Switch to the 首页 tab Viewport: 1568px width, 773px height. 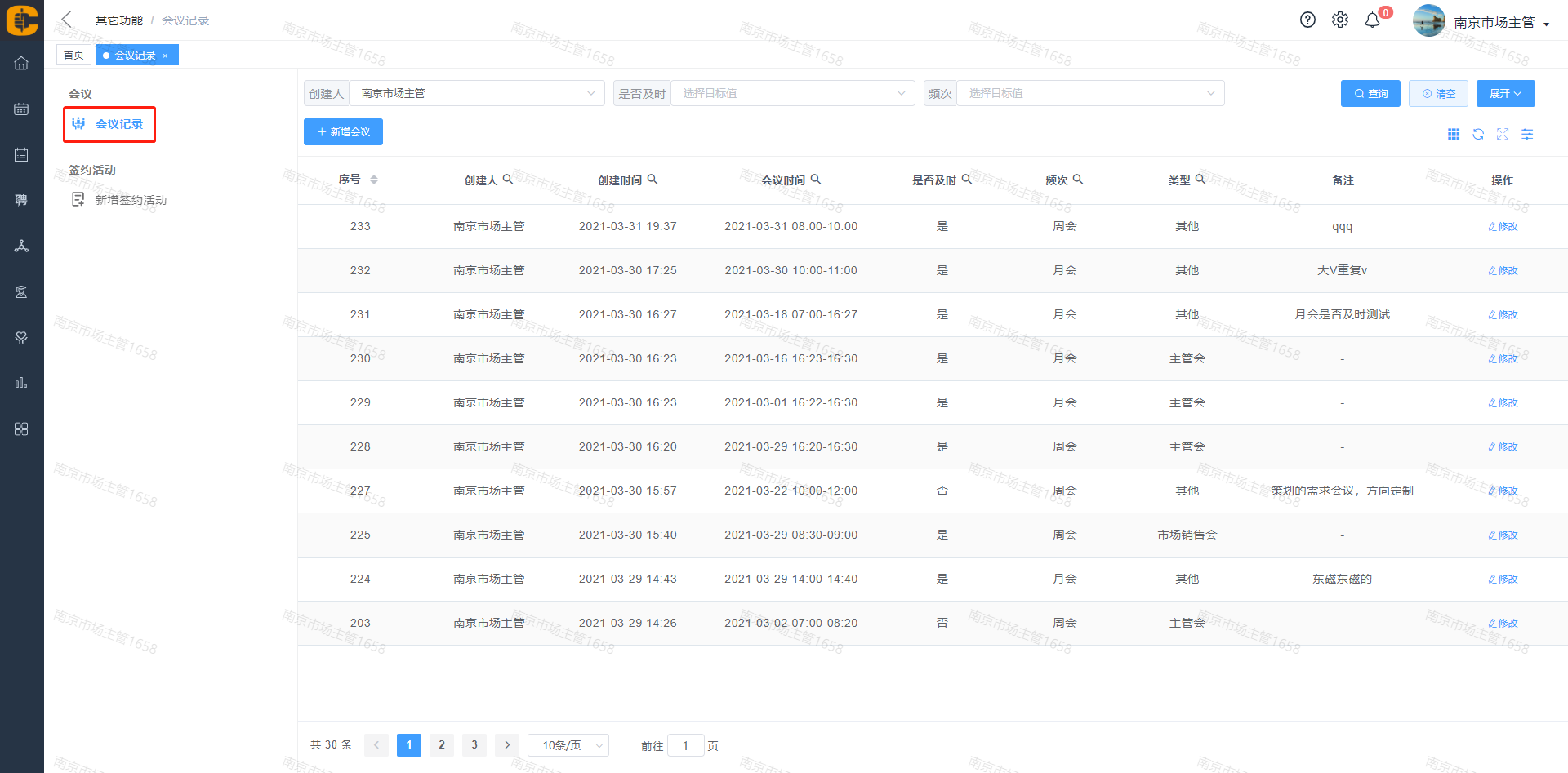pos(73,56)
